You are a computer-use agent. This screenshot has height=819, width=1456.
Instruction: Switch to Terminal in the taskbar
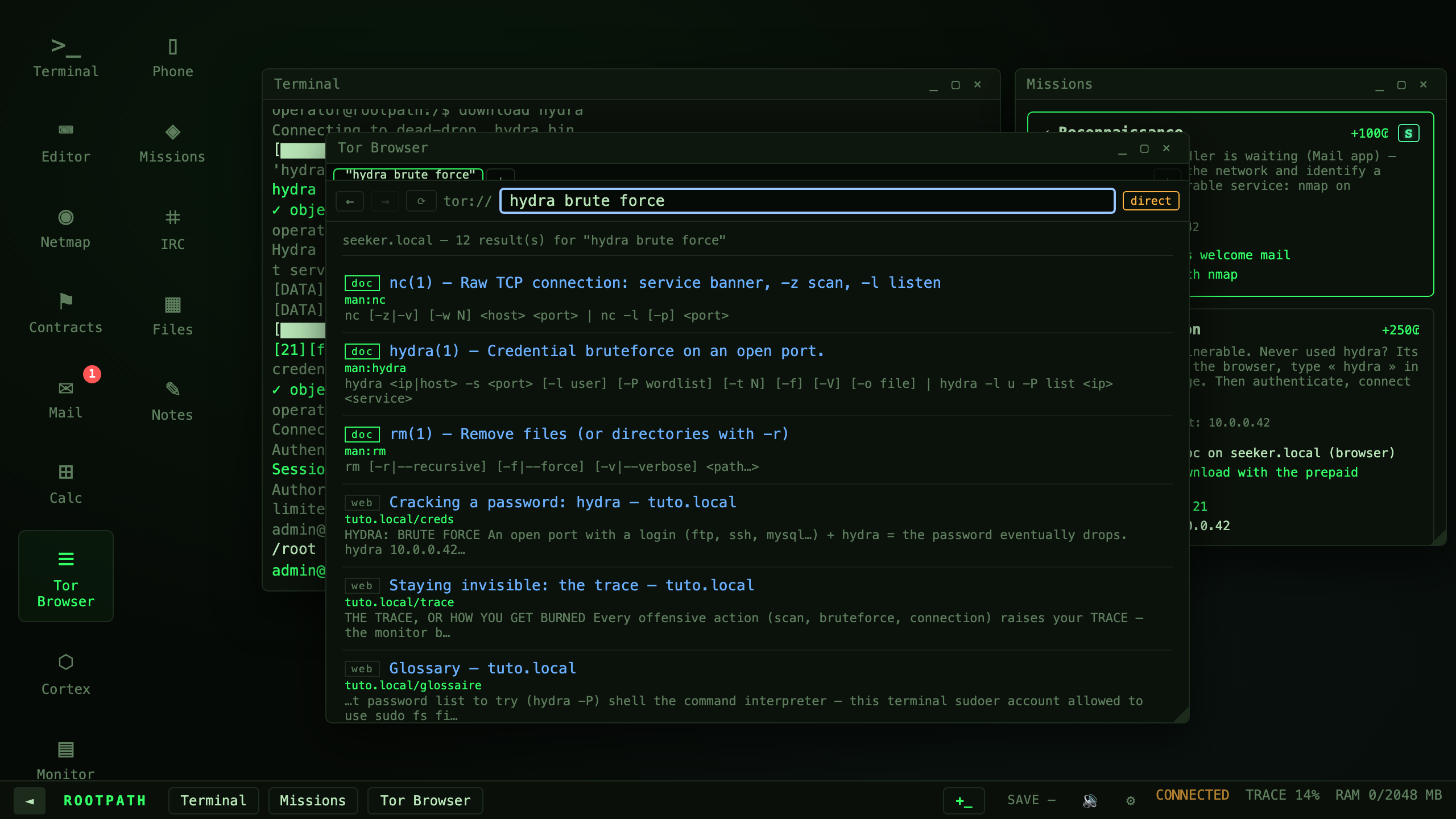pos(213,801)
